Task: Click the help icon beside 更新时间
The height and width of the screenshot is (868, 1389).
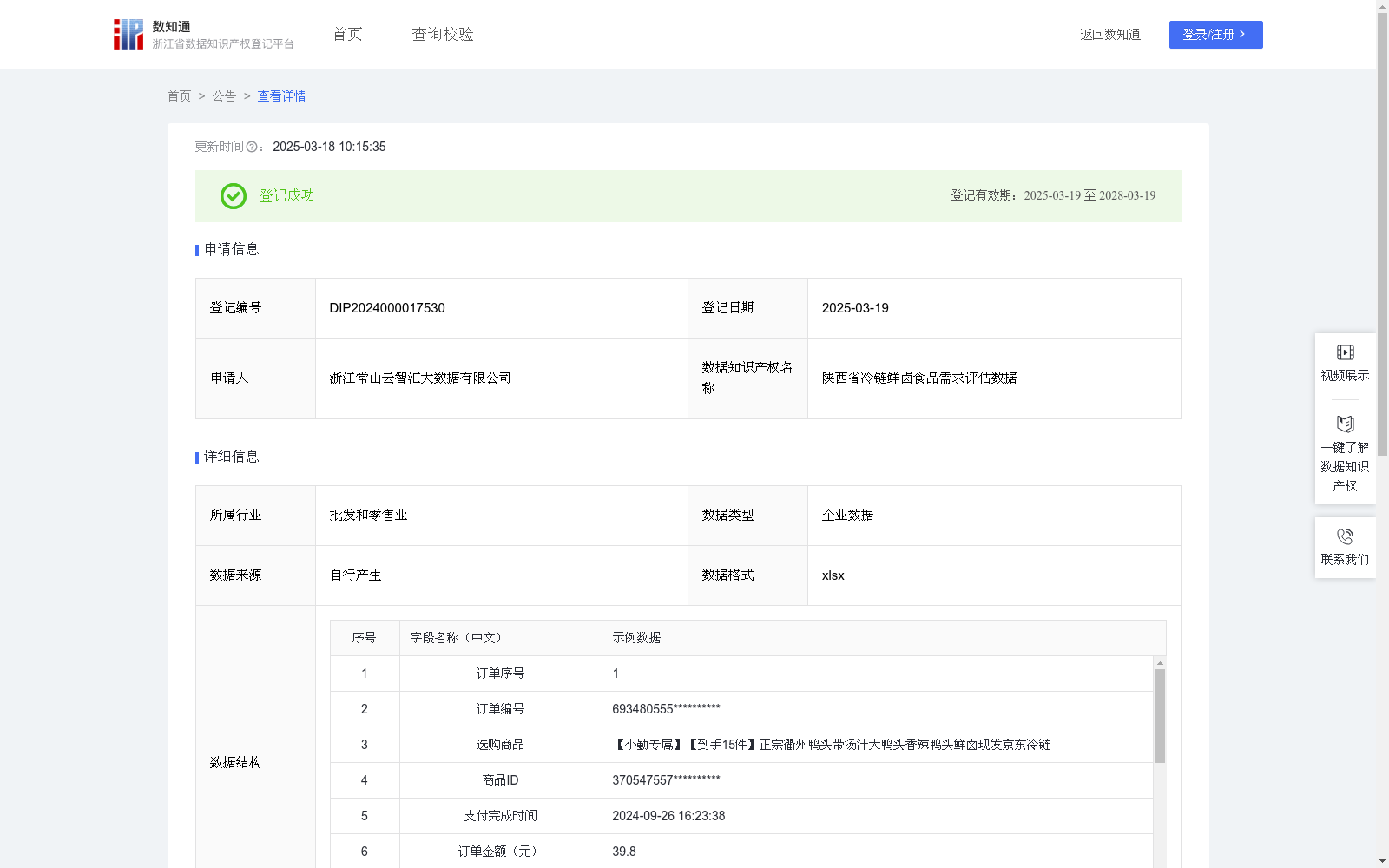Action: point(252,148)
